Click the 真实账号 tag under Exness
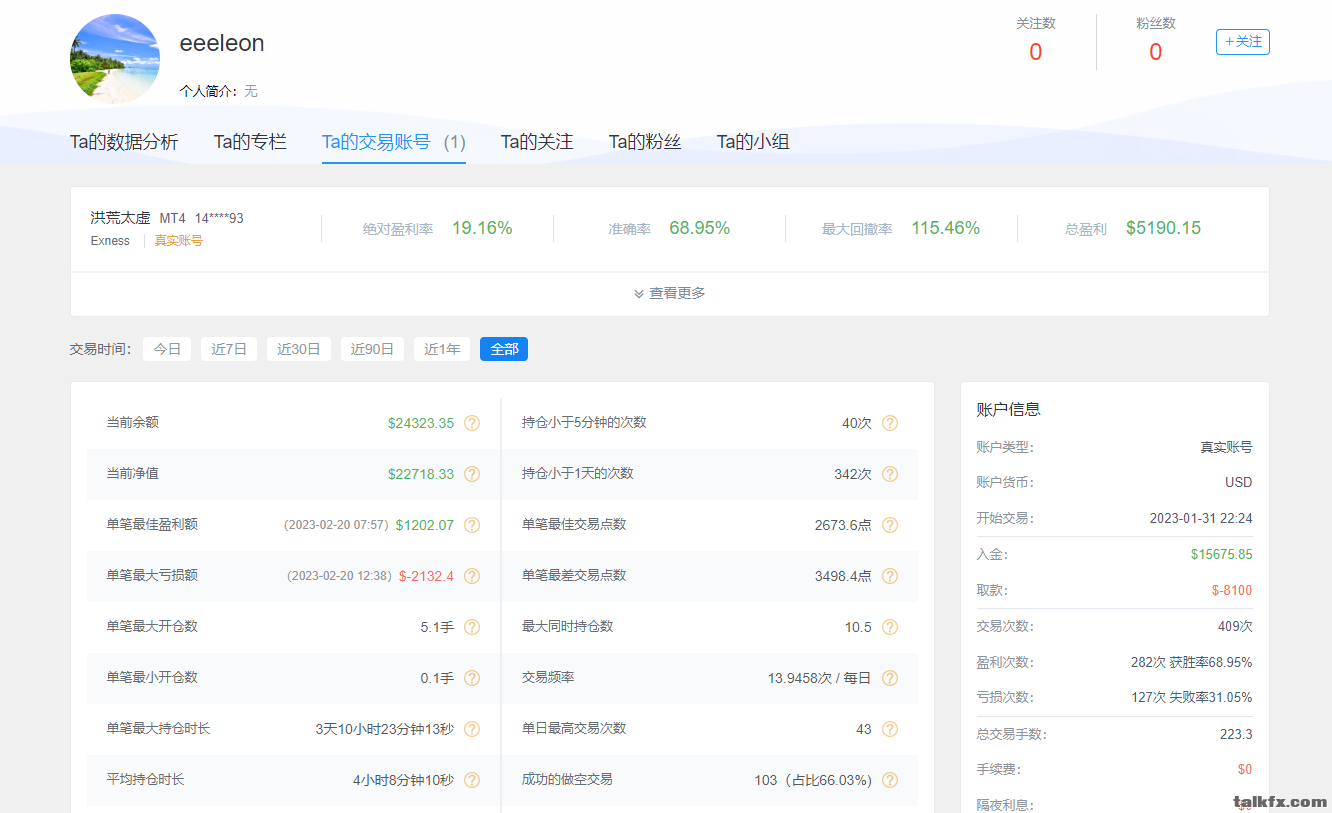The image size is (1332, 813). pos(178,241)
